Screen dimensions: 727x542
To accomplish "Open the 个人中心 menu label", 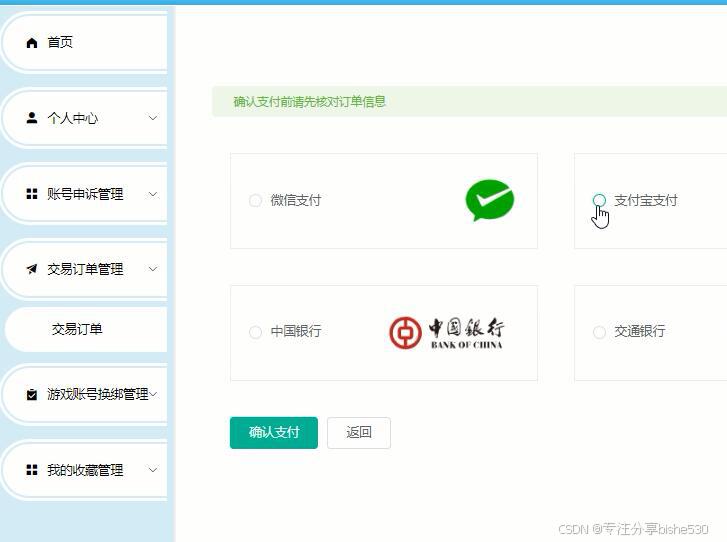I will (x=72, y=118).
